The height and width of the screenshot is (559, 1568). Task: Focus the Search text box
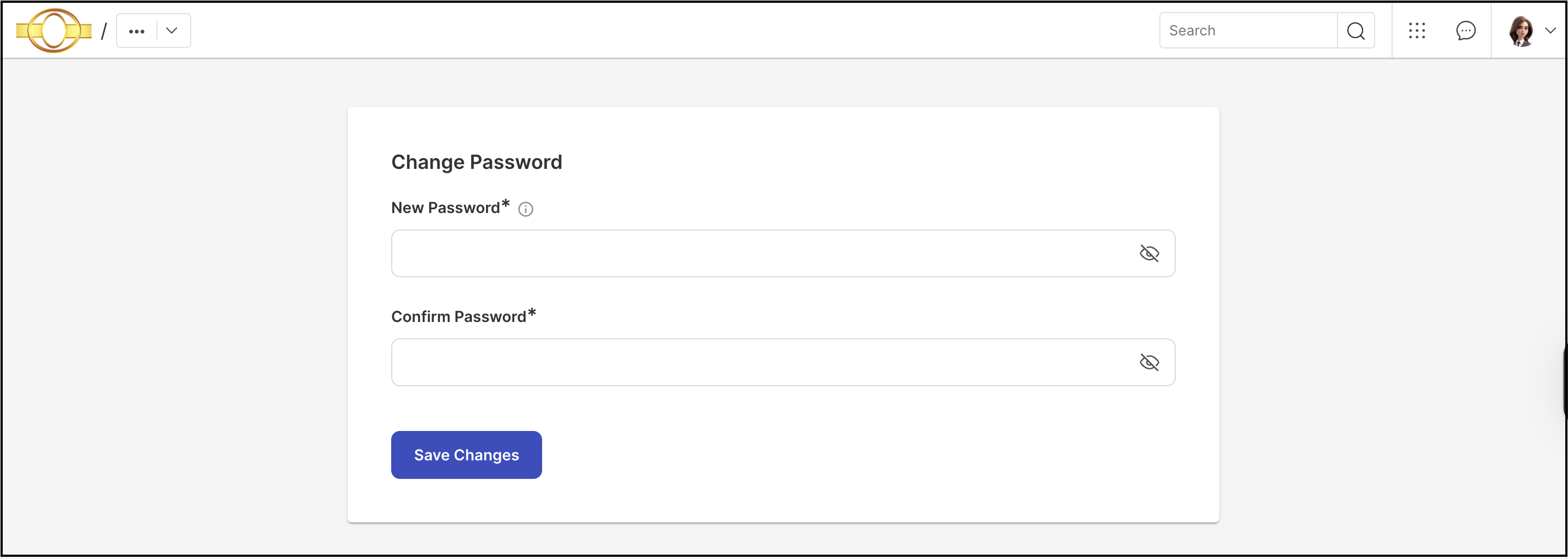(1248, 31)
